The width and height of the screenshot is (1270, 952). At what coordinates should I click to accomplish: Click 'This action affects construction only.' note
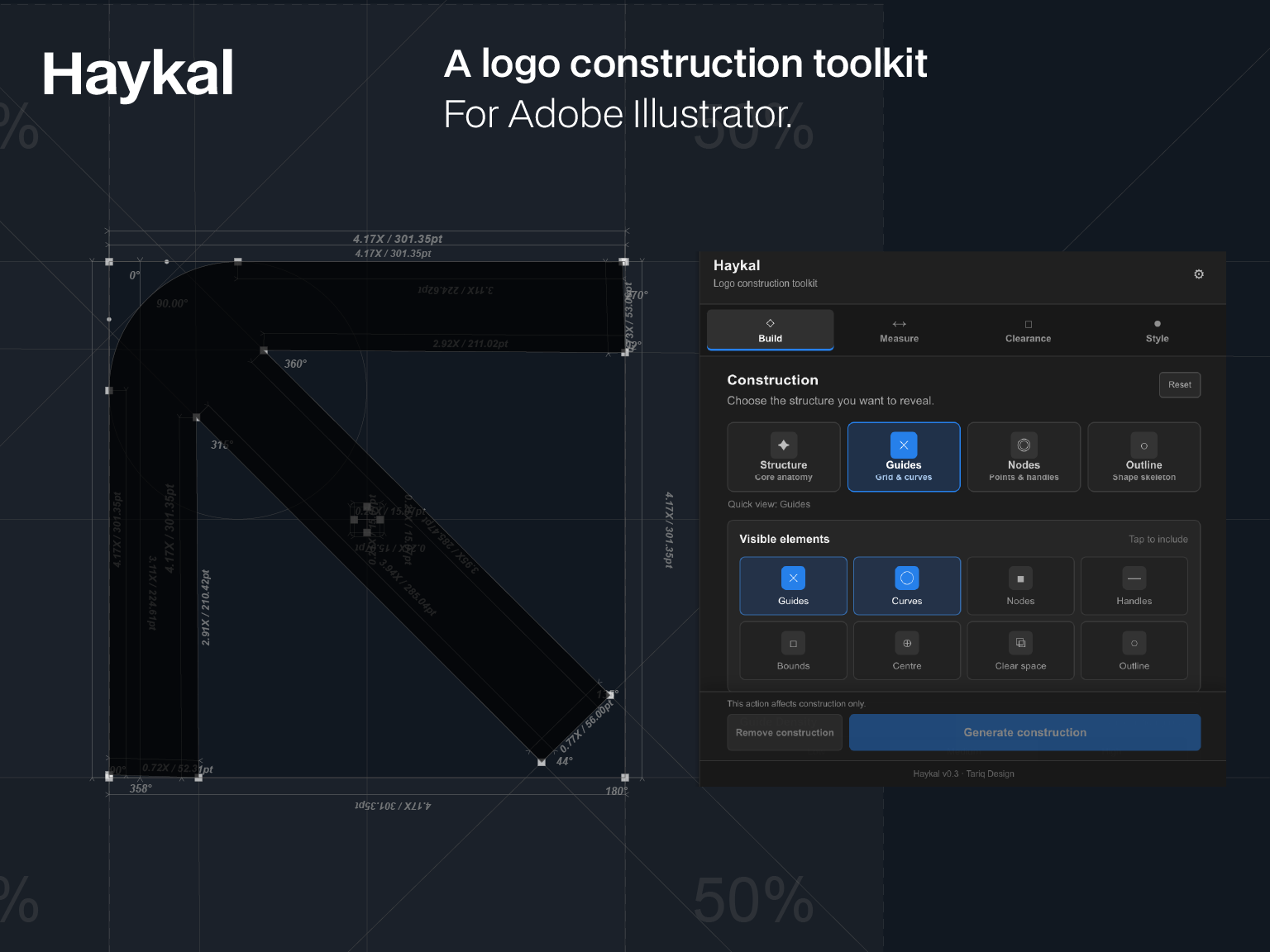(796, 704)
